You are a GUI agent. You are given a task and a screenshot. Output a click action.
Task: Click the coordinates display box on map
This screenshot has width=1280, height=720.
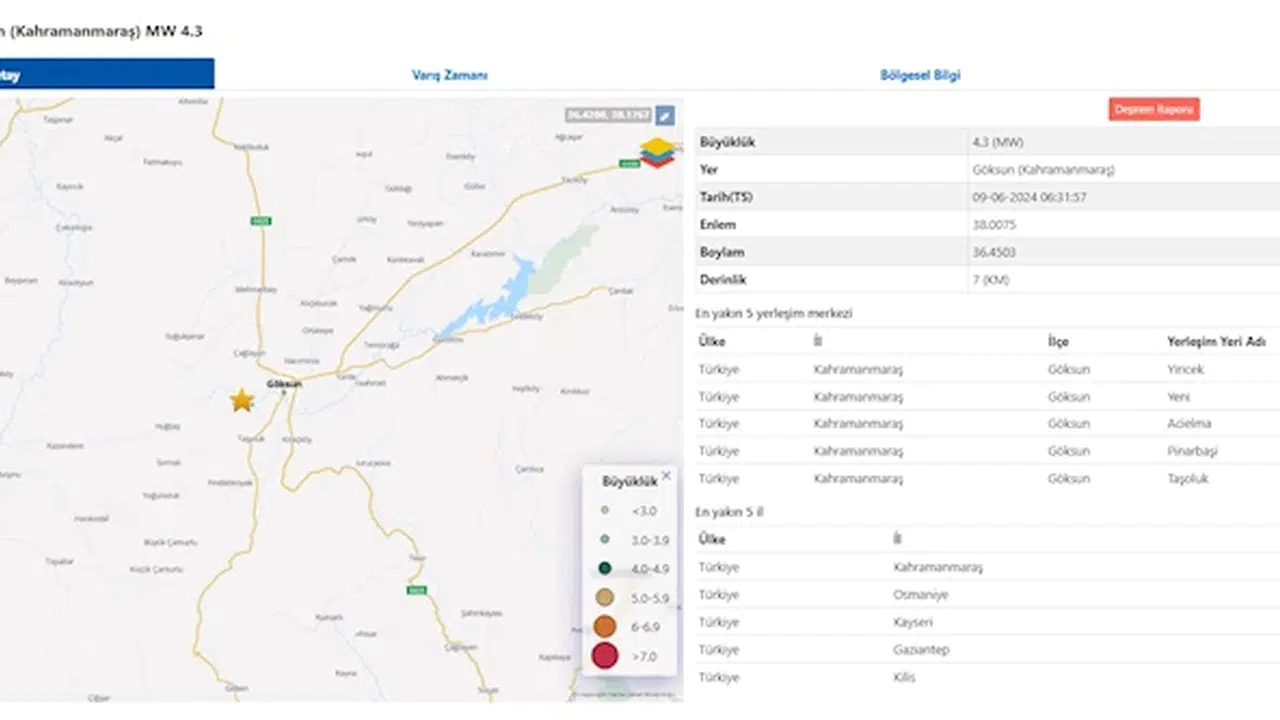(x=608, y=116)
